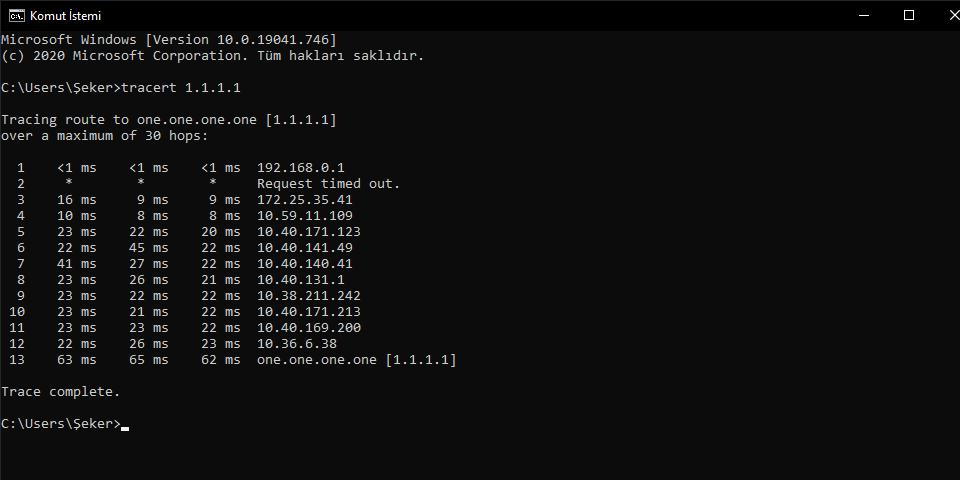Click hop 3 address 172.25.35.41

[x=304, y=200]
